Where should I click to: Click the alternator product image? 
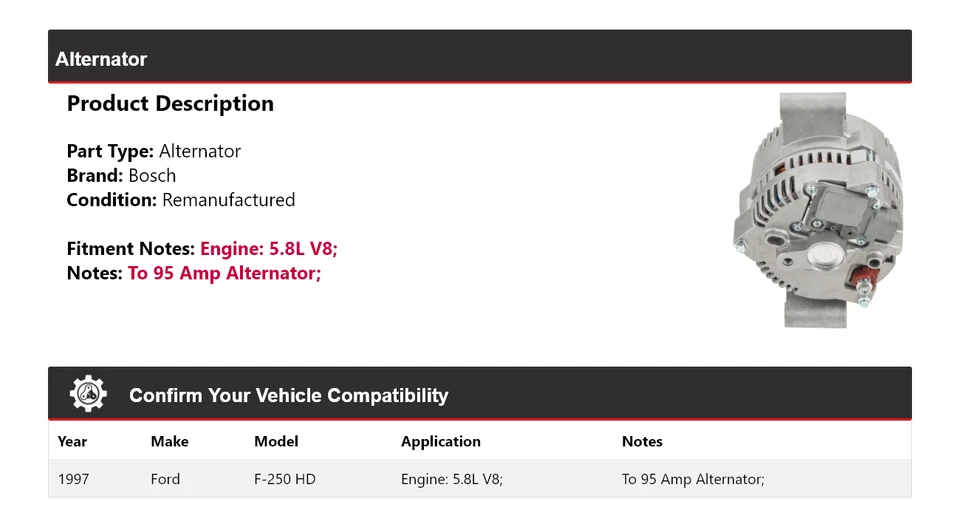(817, 210)
